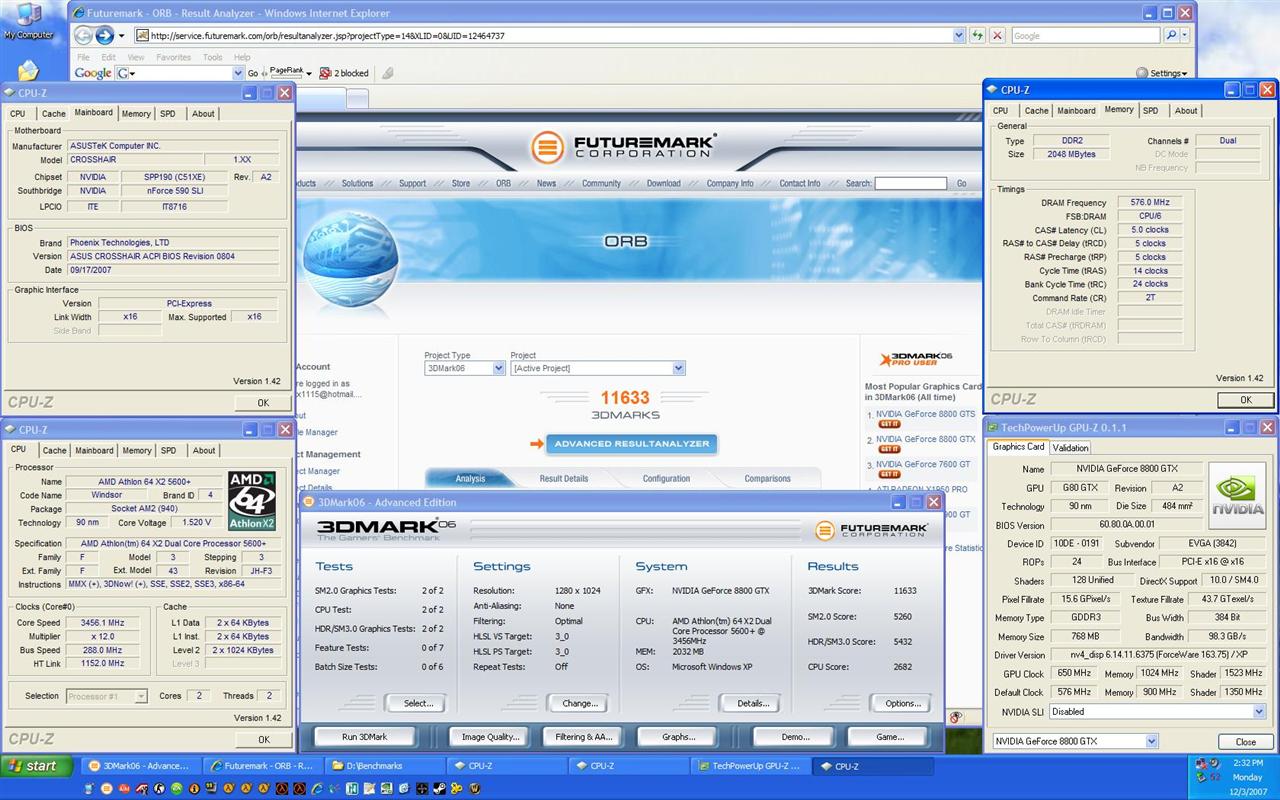Go back using the Internet Explorer Back arrow
This screenshot has width=1280, height=800.
pos(84,35)
